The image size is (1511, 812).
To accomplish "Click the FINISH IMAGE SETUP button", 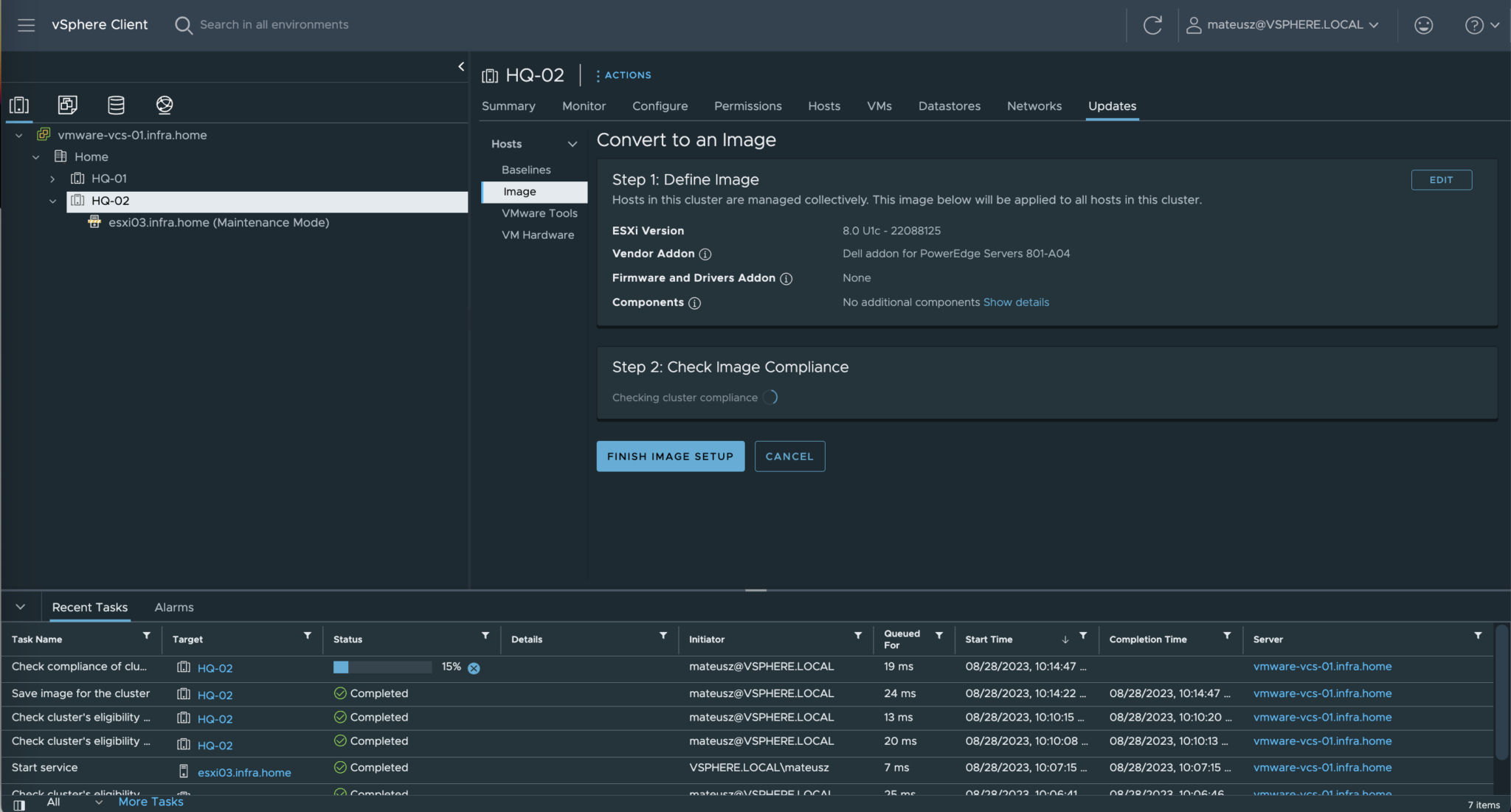I will 669,456.
